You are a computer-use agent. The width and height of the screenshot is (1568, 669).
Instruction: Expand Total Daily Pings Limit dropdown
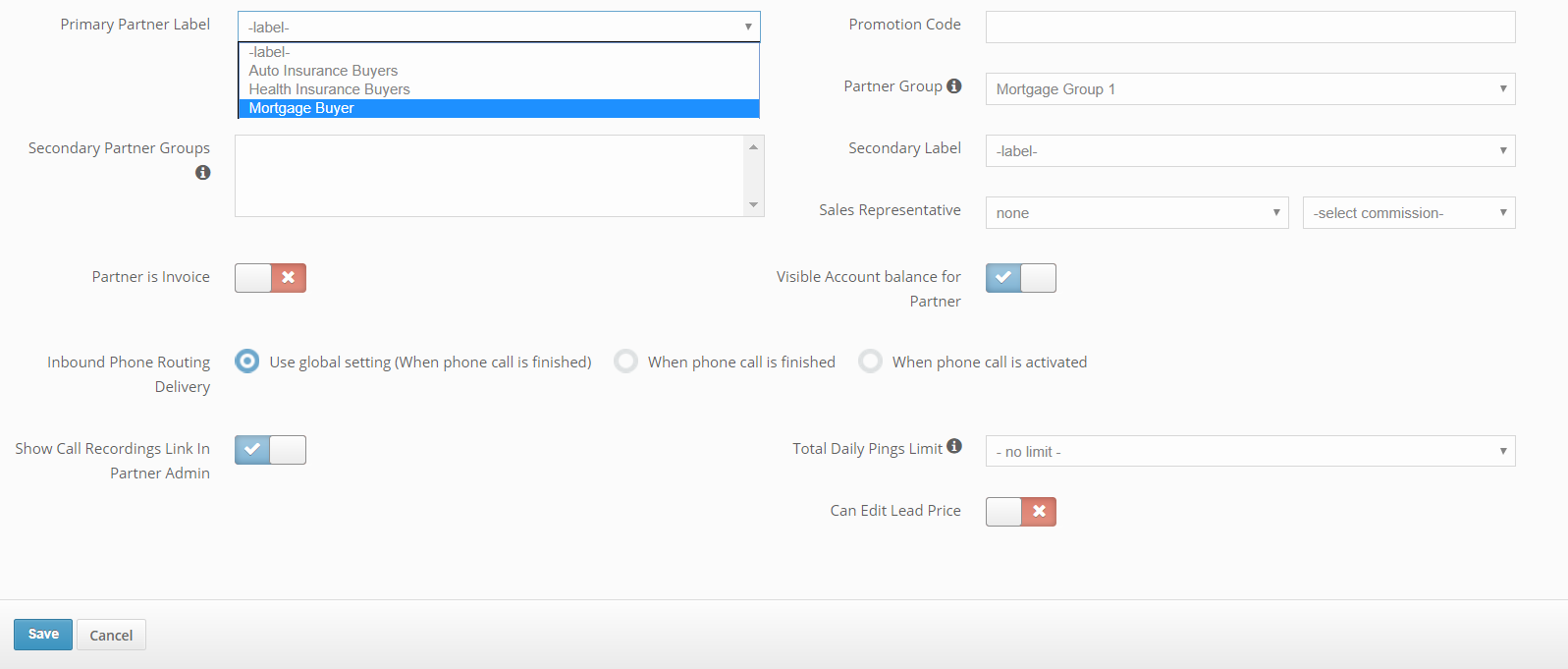coord(1249,452)
